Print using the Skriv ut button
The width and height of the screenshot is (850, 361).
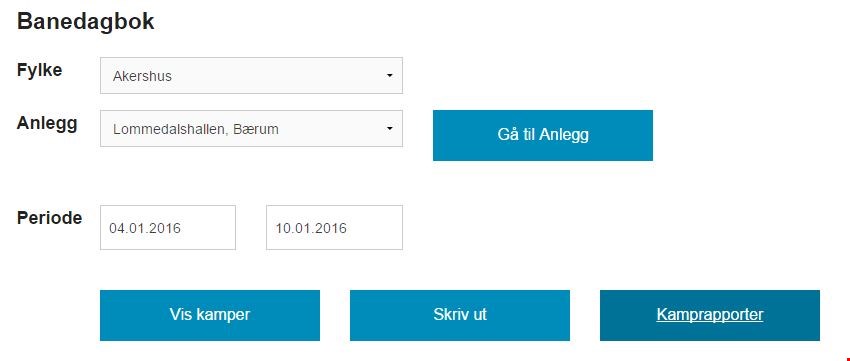460,315
